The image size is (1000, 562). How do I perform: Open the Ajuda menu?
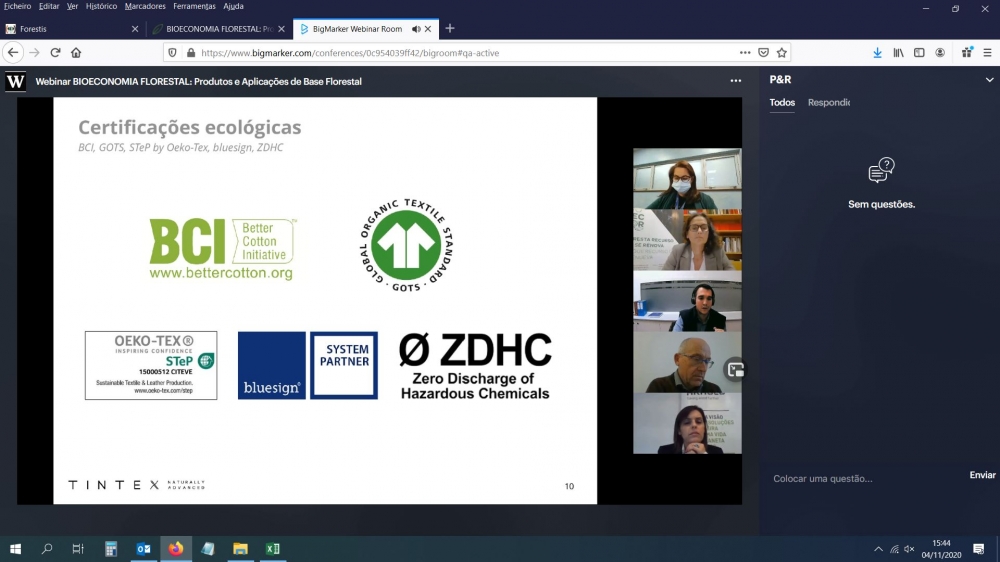tap(233, 6)
